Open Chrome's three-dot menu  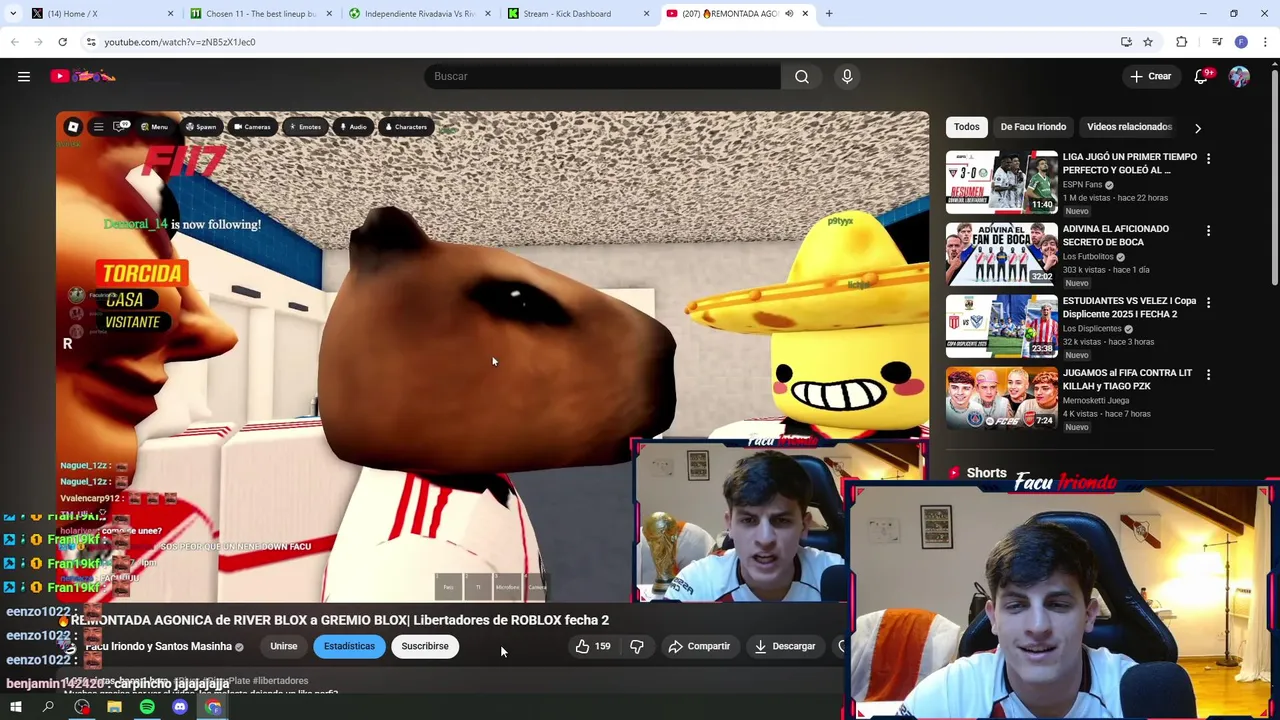(x=1265, y=42)
